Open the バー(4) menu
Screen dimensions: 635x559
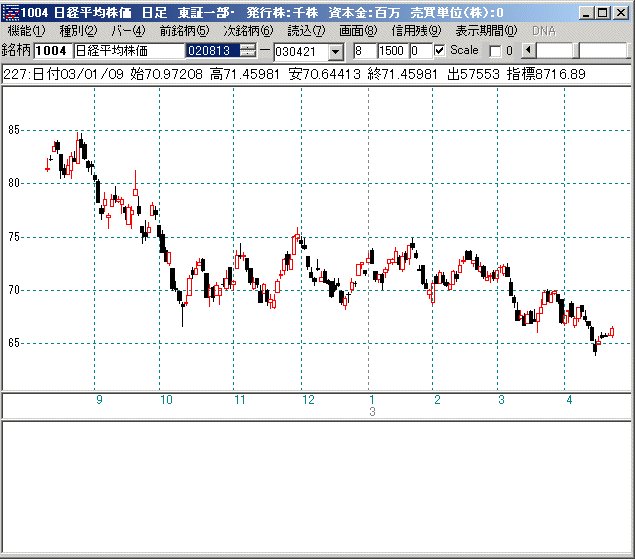pyautogui.click(x=128, y=31)
